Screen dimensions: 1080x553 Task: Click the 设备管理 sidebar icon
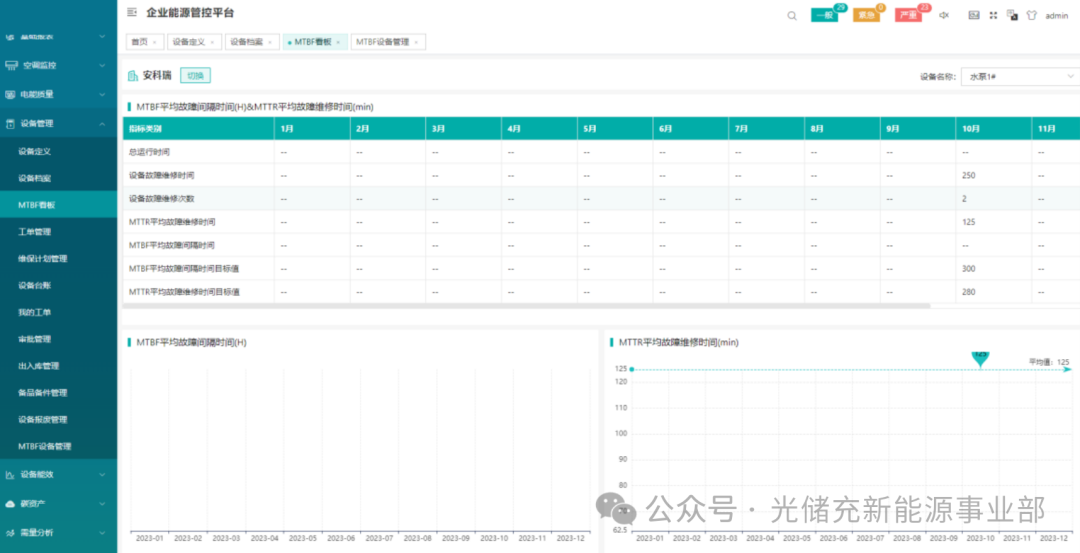[x=10, y=124]
